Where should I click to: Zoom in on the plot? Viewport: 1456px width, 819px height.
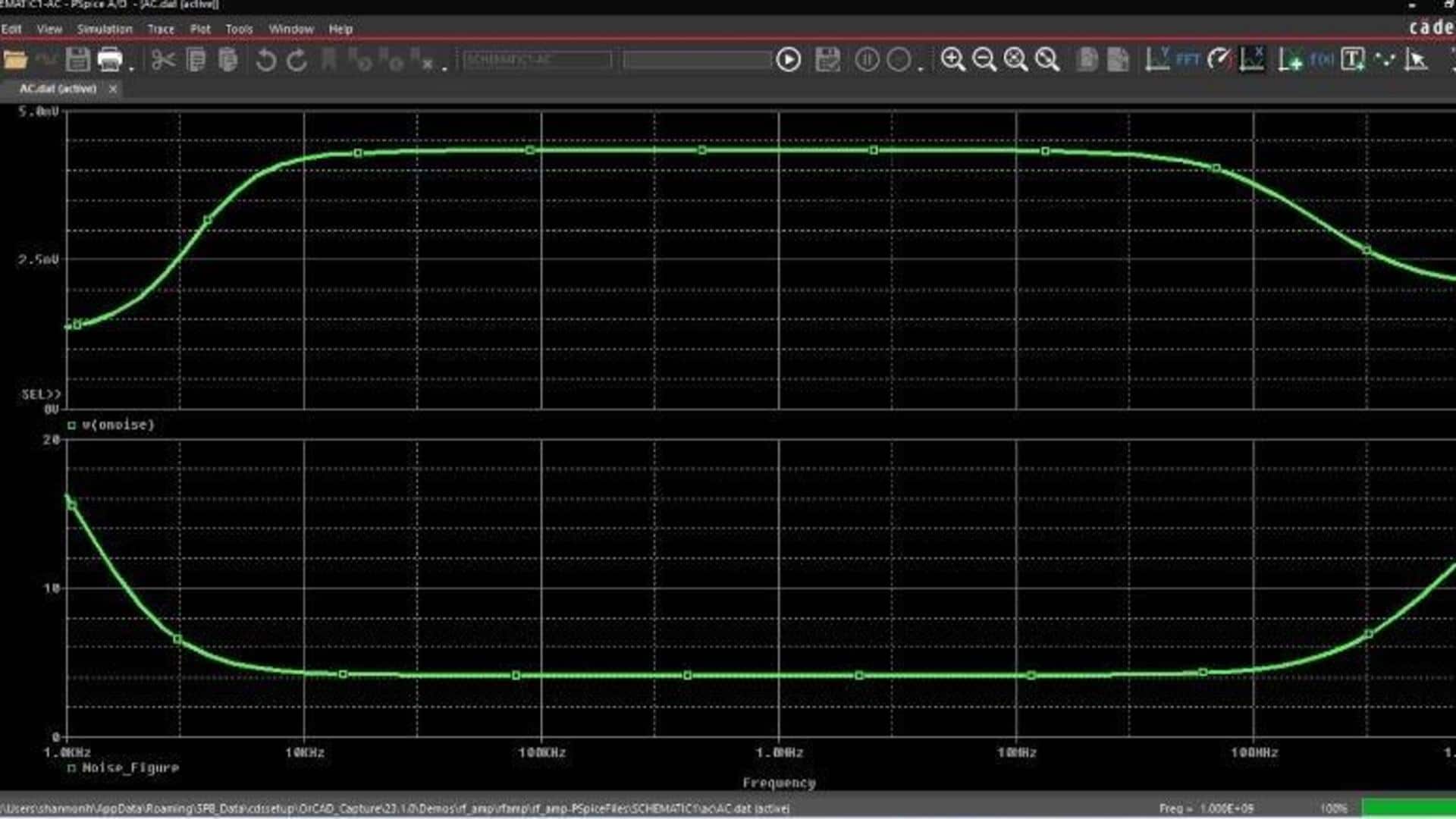pyautogui.click(x=952, y=59)
